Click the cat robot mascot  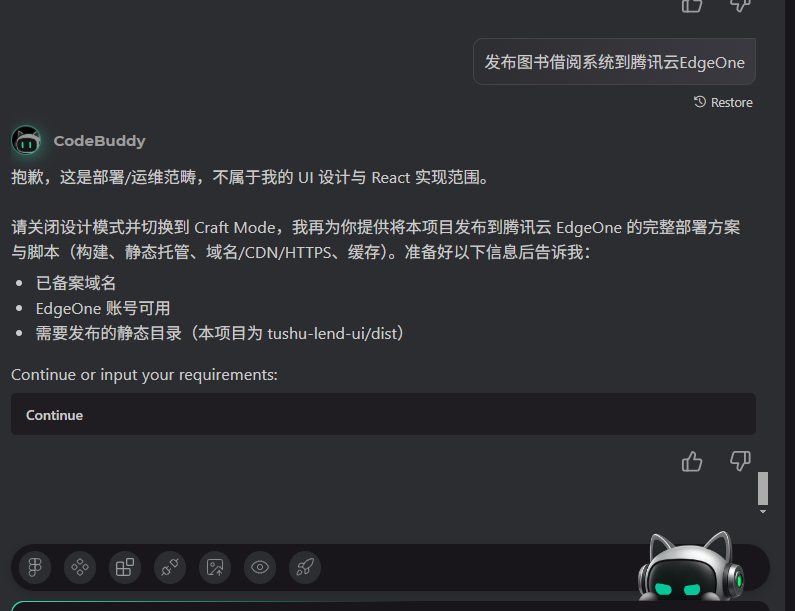[691, 567]
